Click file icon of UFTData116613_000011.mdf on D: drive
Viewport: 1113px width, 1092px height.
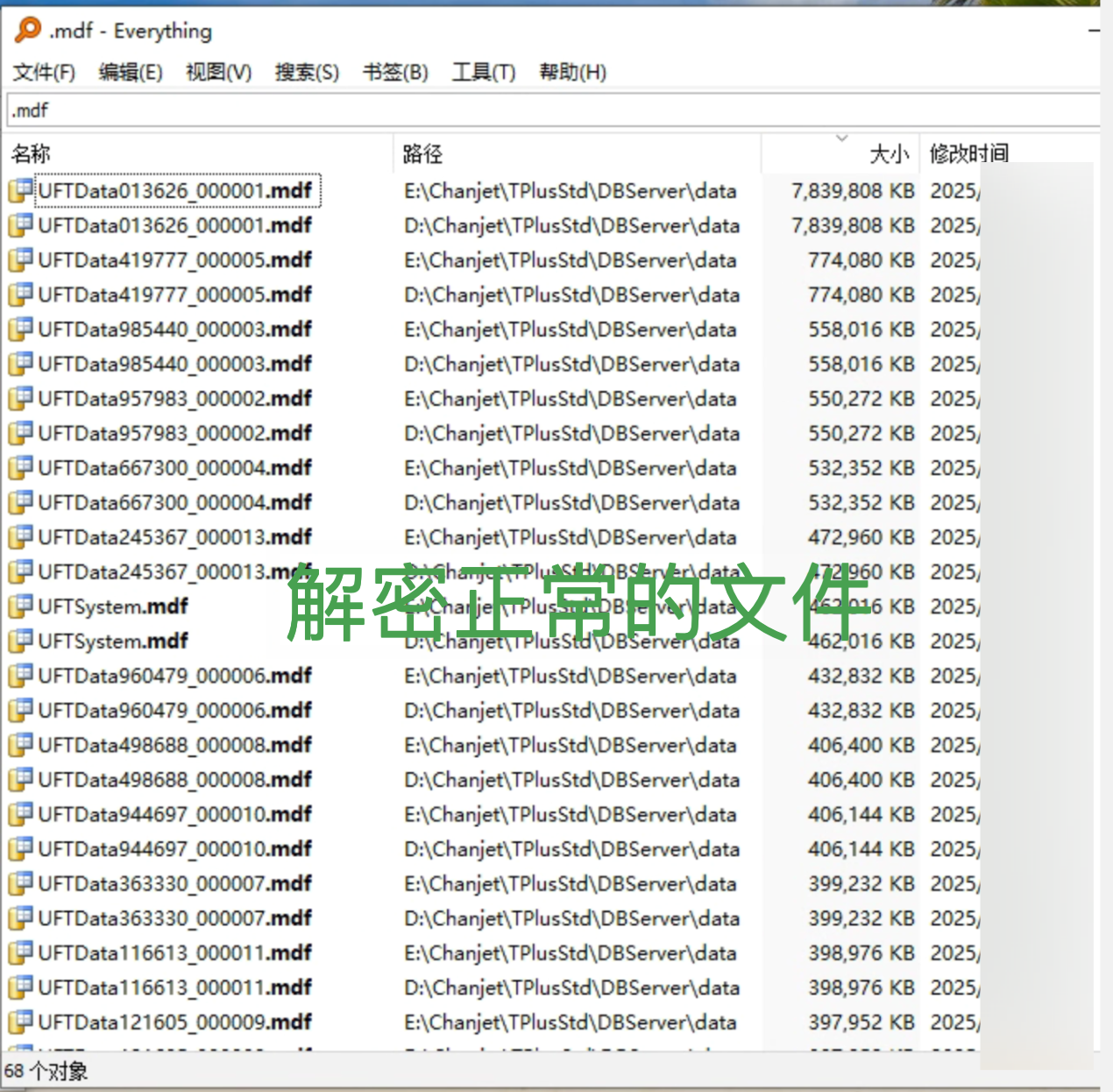[20, 987]
